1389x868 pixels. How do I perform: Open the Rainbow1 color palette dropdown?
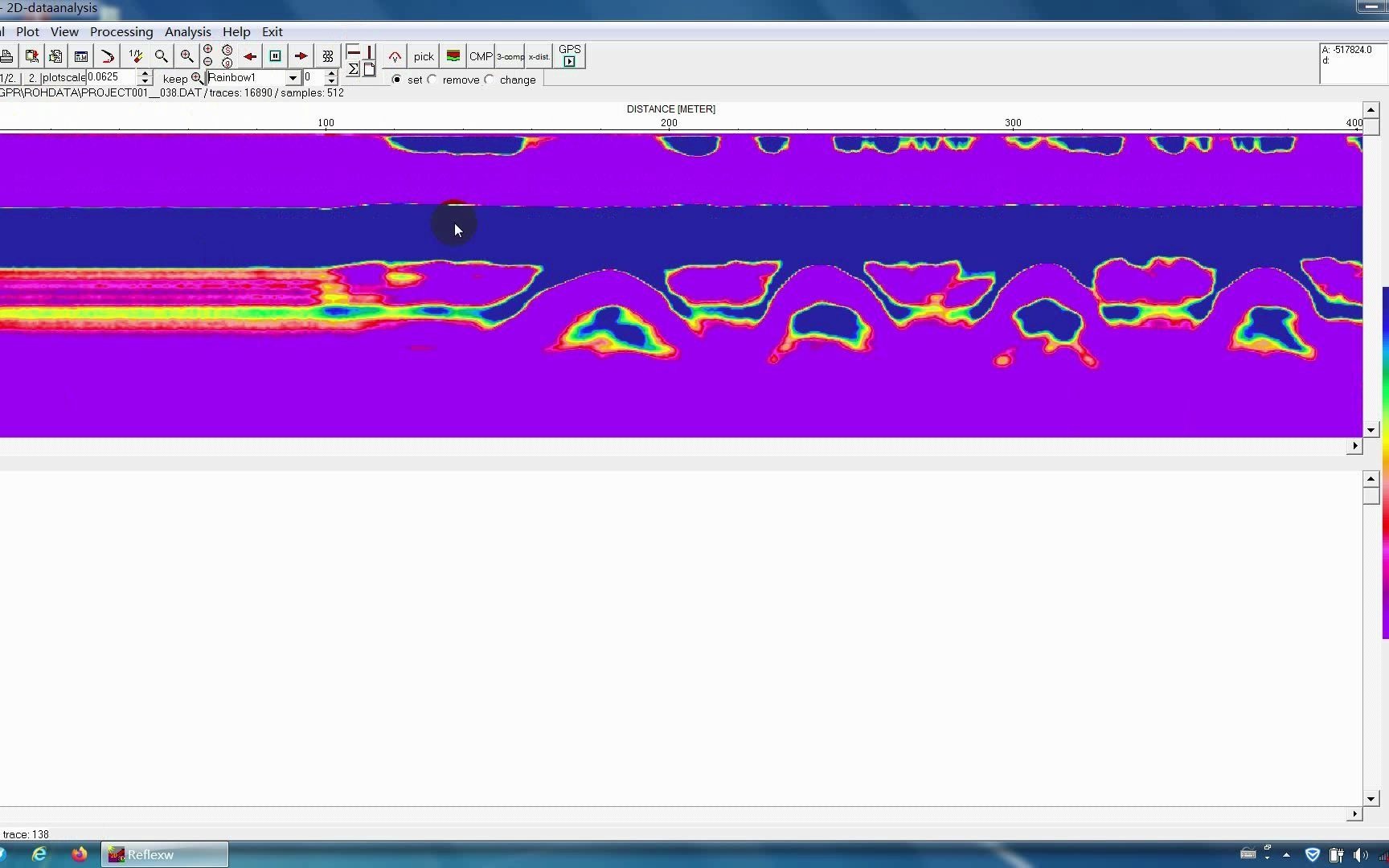293,77
